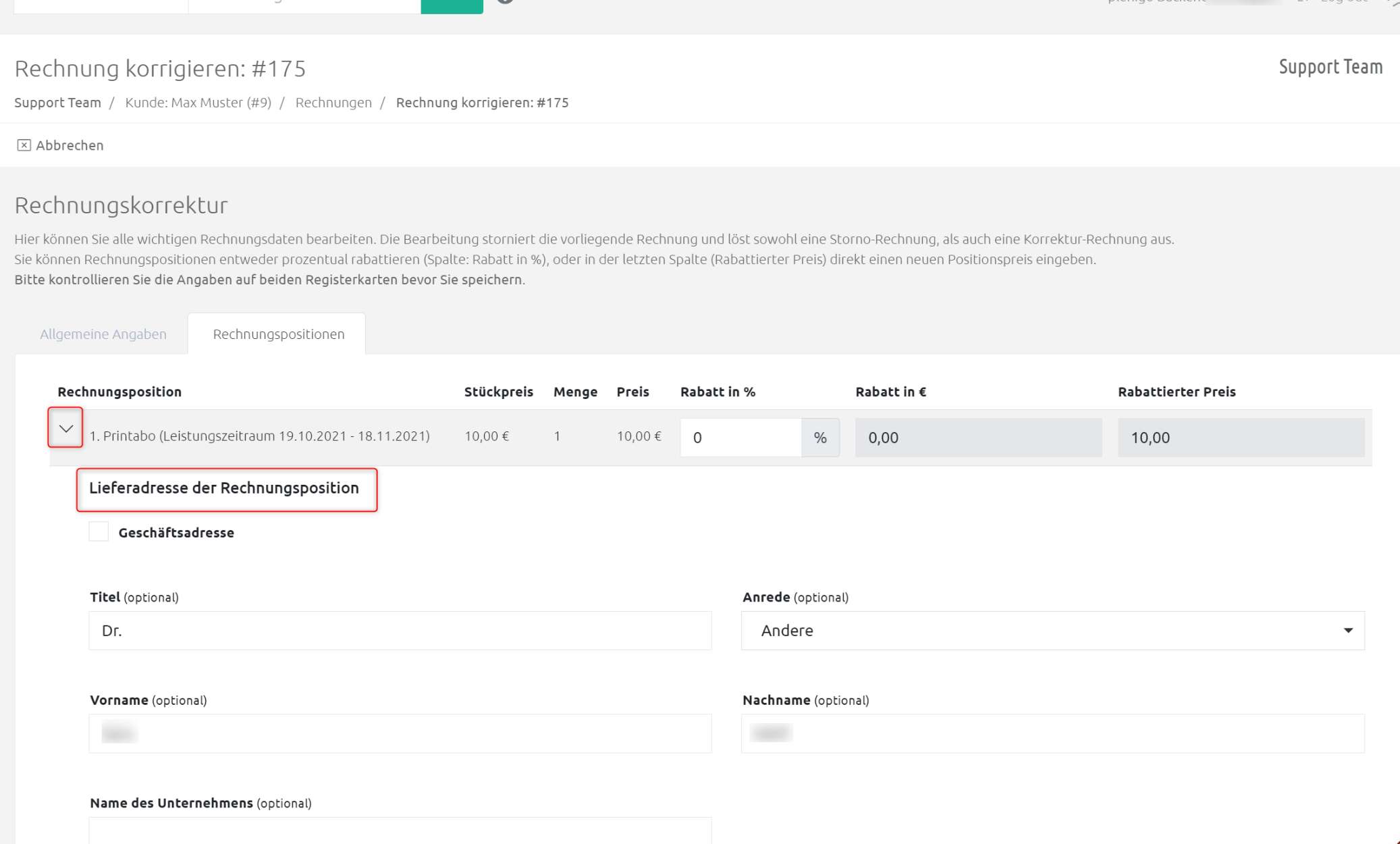
Task: Click the Anrede dropdown arrow
Action: 1347,631
